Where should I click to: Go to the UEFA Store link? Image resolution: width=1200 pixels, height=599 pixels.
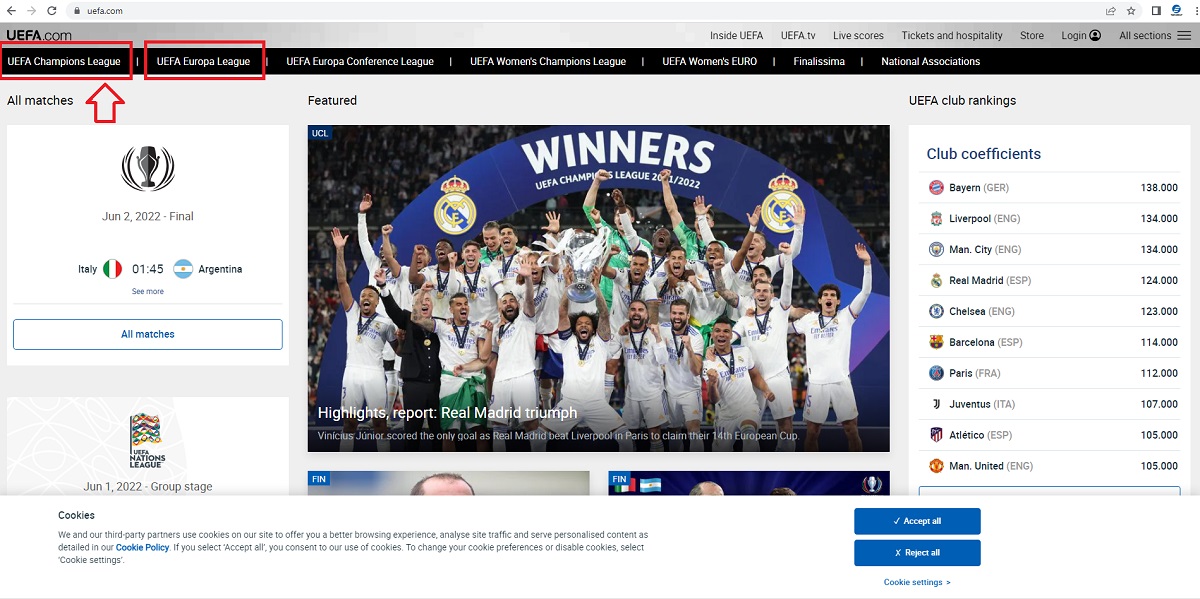click(x=1032, y=36)
